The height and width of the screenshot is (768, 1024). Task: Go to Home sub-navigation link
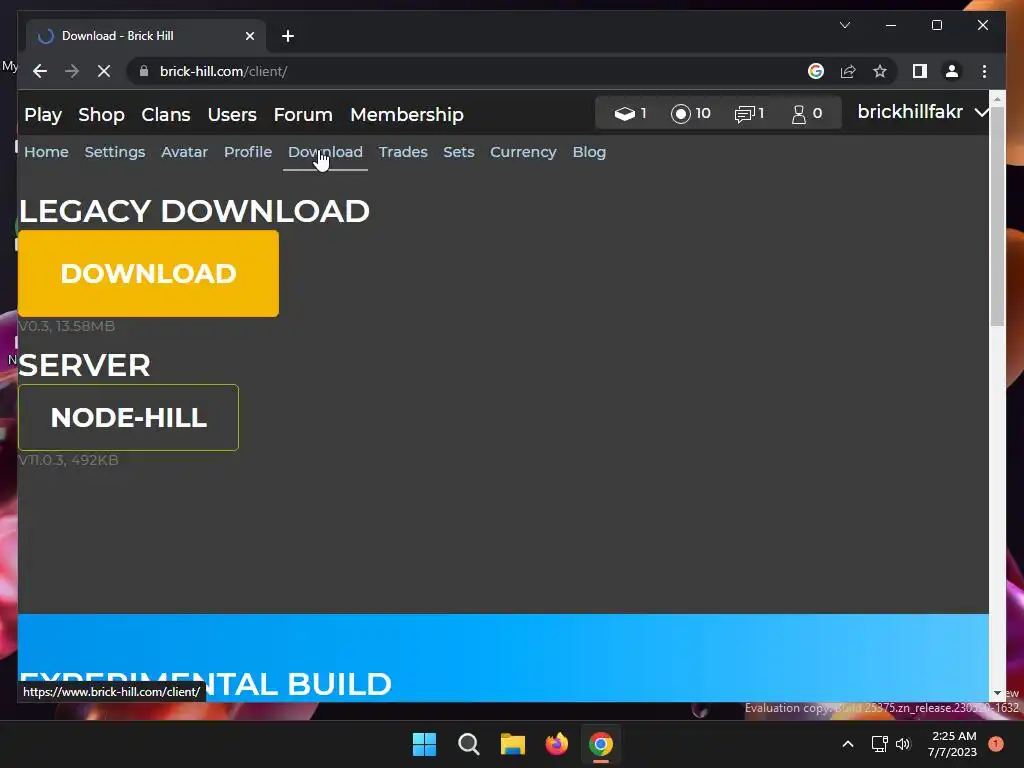46,152
